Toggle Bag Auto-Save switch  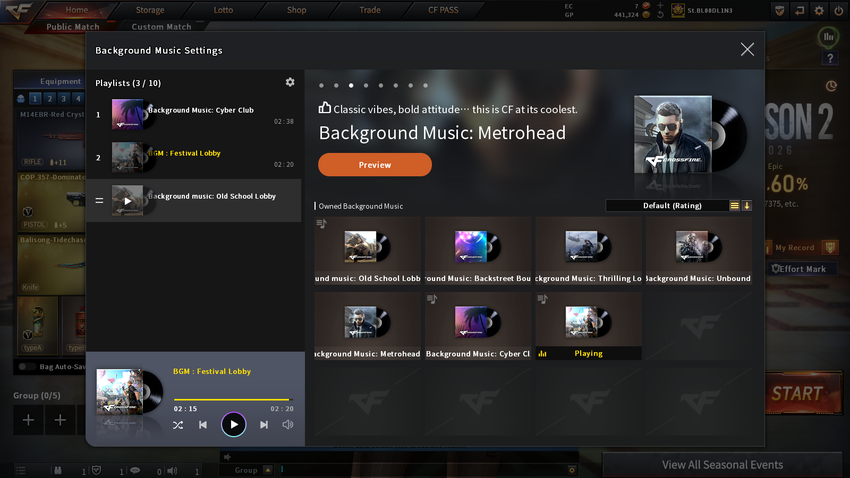click(25, 367)
